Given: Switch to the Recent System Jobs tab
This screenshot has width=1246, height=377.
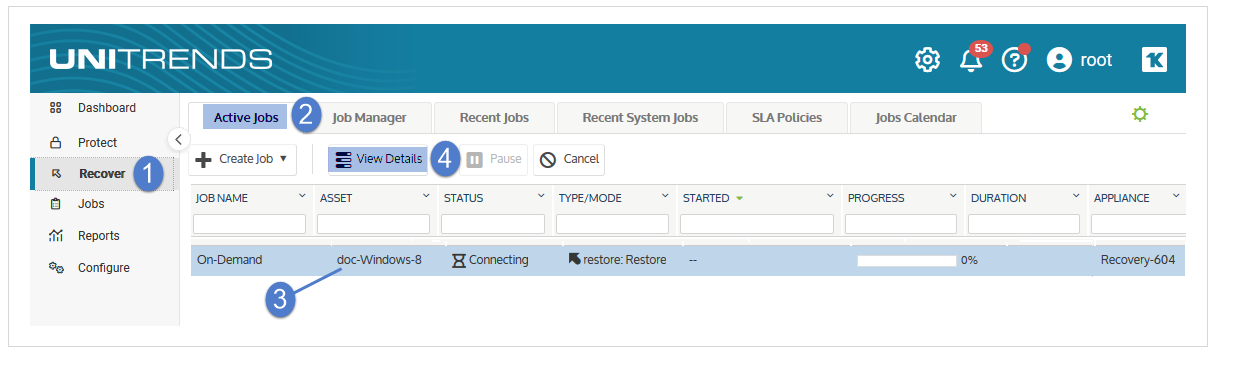Looking at the screenshot, I should coord(640,118).
